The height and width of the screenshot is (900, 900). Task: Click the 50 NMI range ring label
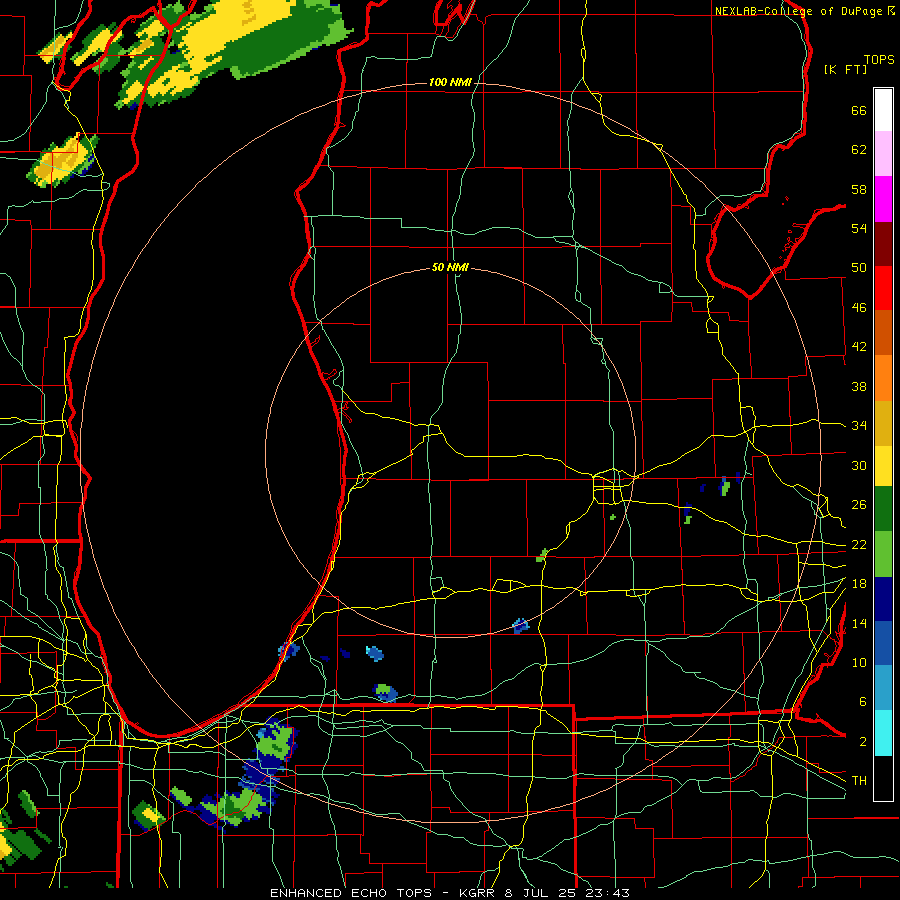[450, 267]
